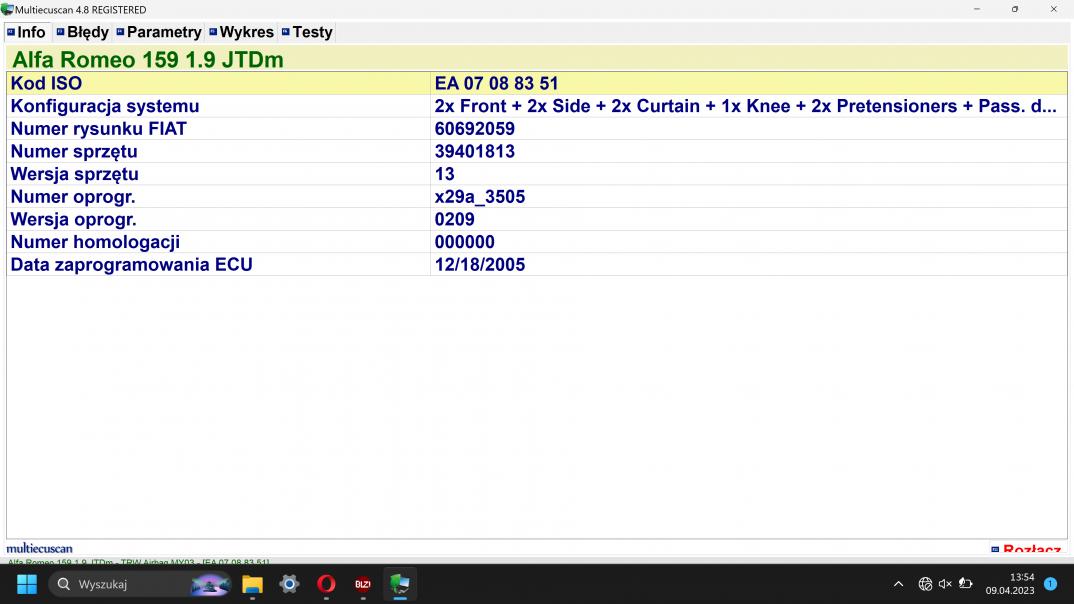1074x604 pixels.
Task: Select the Multiecuscan taskbar icon
Action: coord(400,584)
